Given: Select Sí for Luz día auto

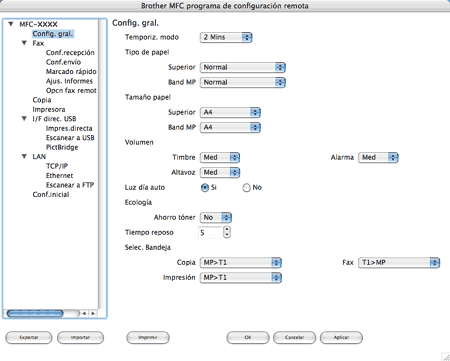Looking at the screenshot, I should 205,188.
